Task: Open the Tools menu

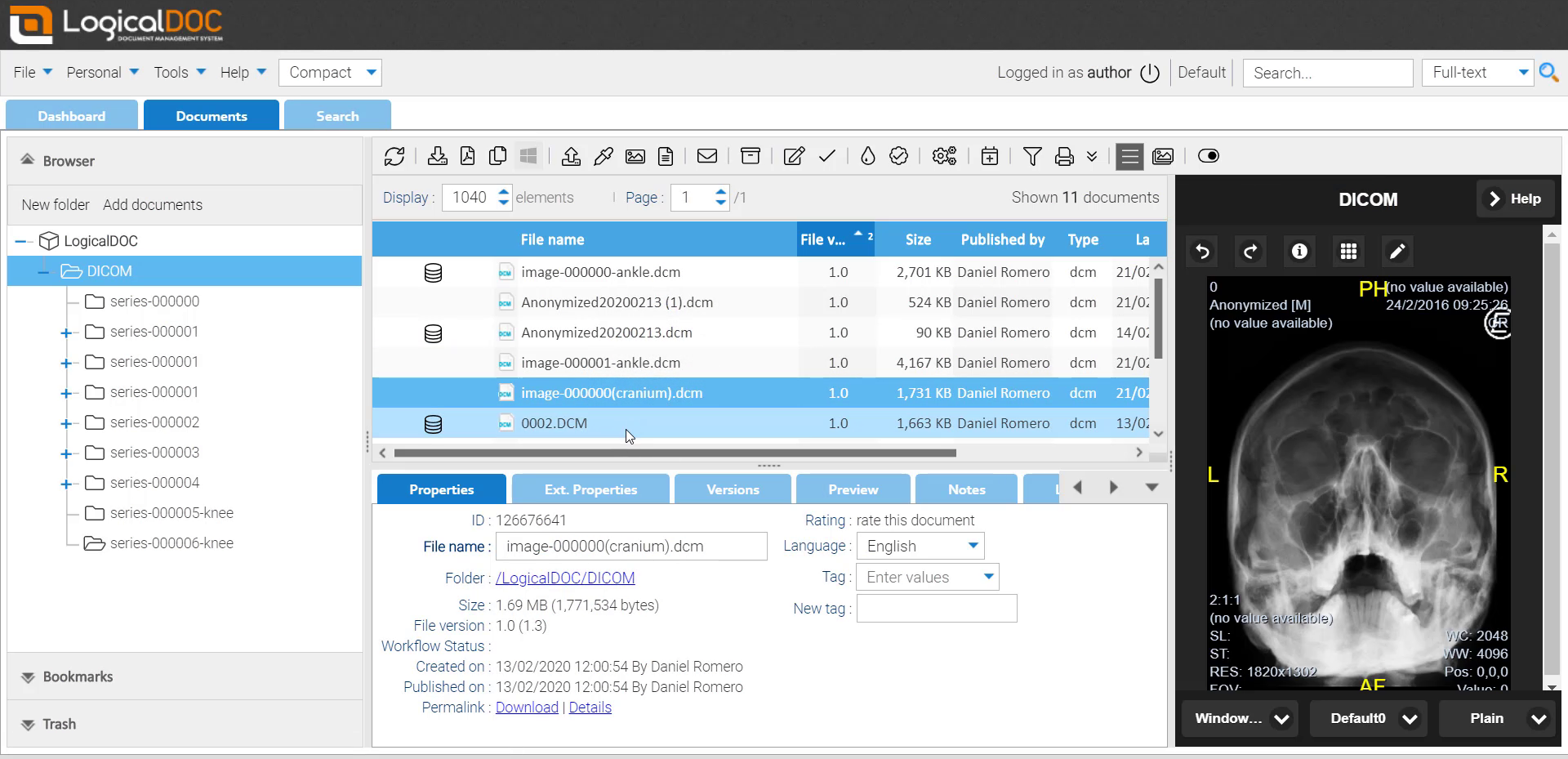Action: tap(180, 73)
